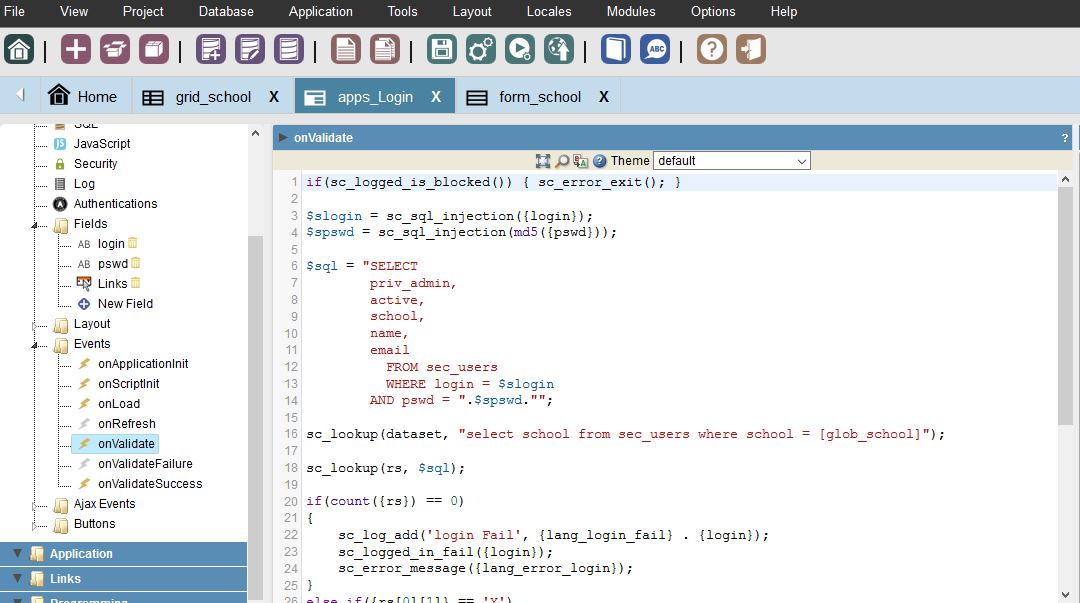The image size is (1080, 603).
Task: Toggle the Links accordion section
Action: [x=123, y=579]
